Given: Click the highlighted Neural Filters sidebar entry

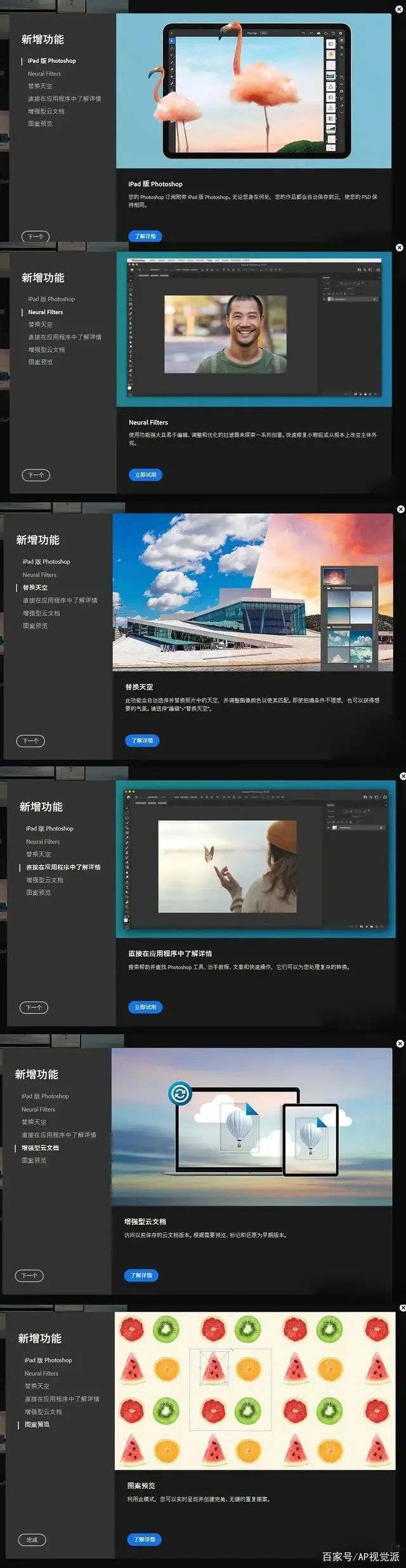Looking at the screenshot, I should (46, 312).
